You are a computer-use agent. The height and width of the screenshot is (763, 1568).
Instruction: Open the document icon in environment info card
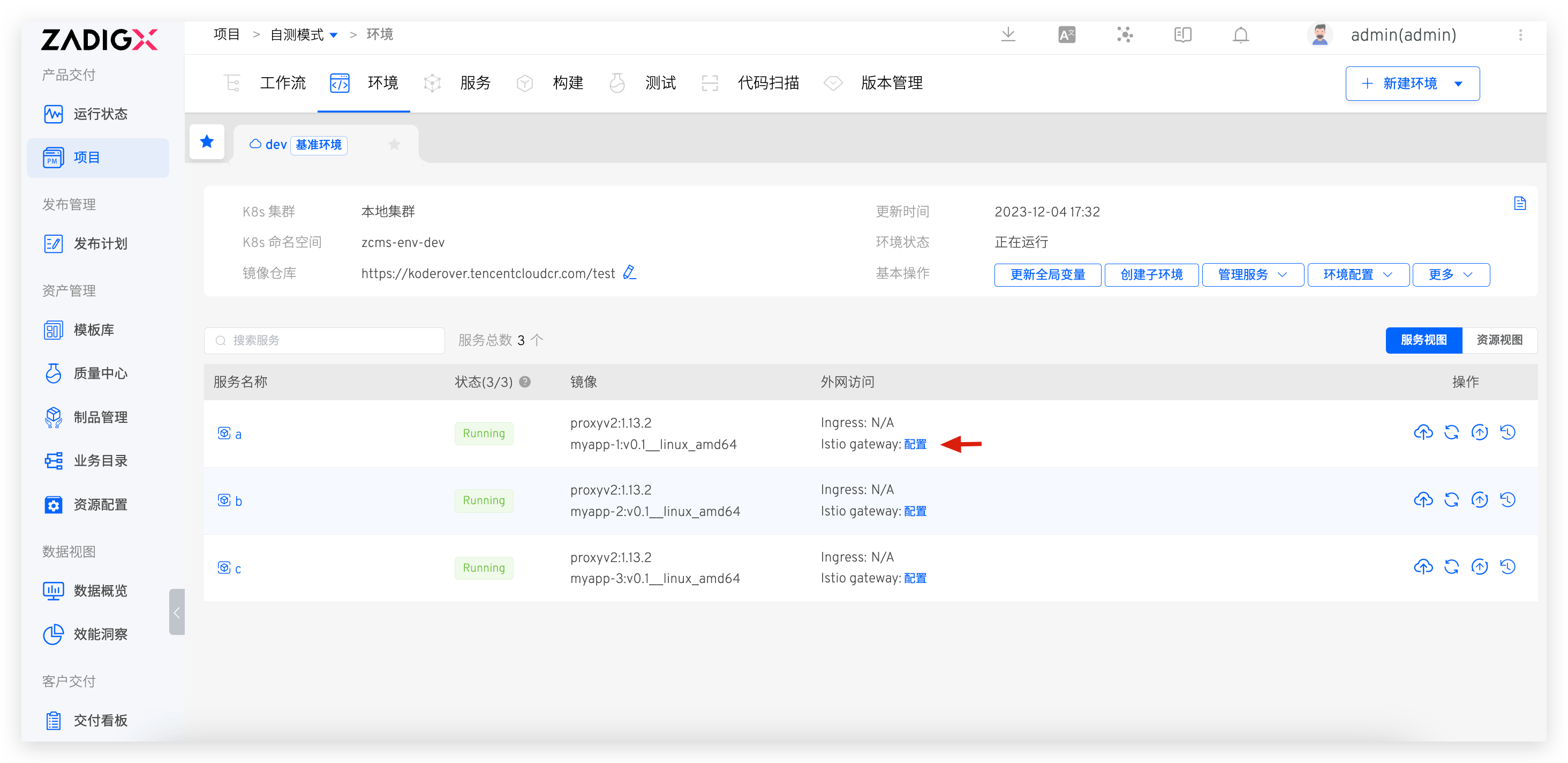1519,204
